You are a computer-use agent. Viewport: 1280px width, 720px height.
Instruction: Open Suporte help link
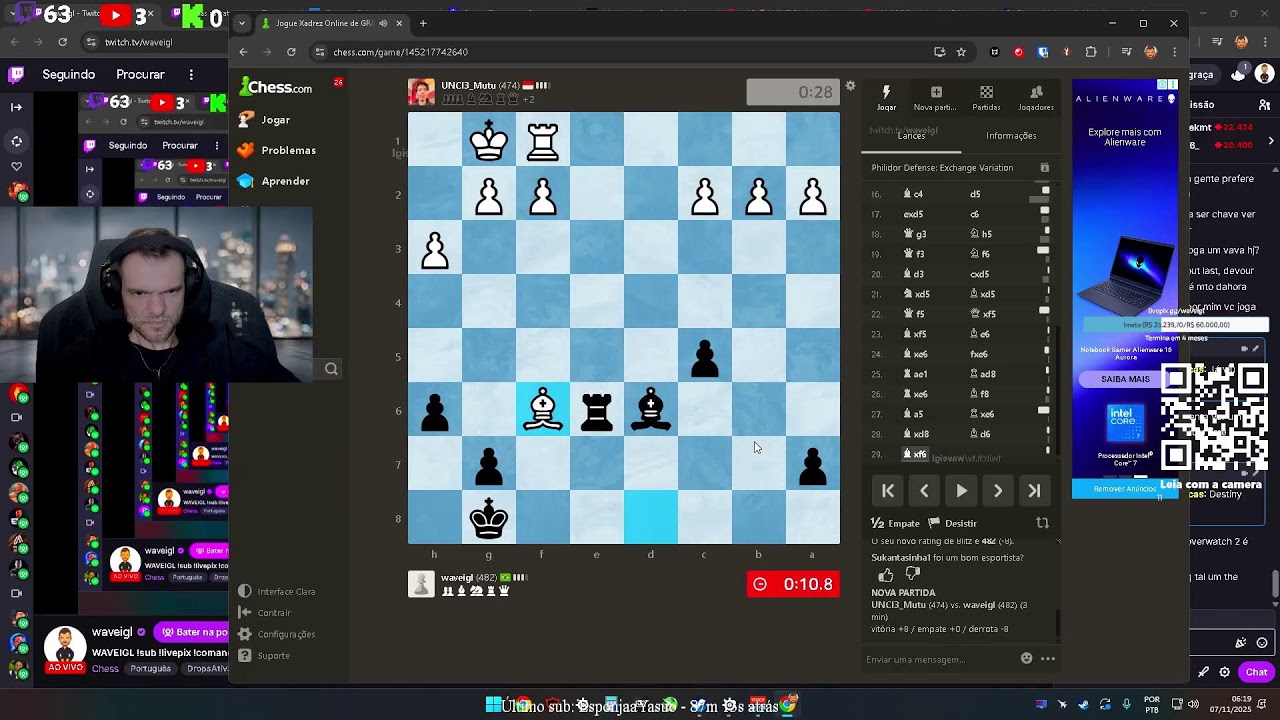tap(265, 656)
